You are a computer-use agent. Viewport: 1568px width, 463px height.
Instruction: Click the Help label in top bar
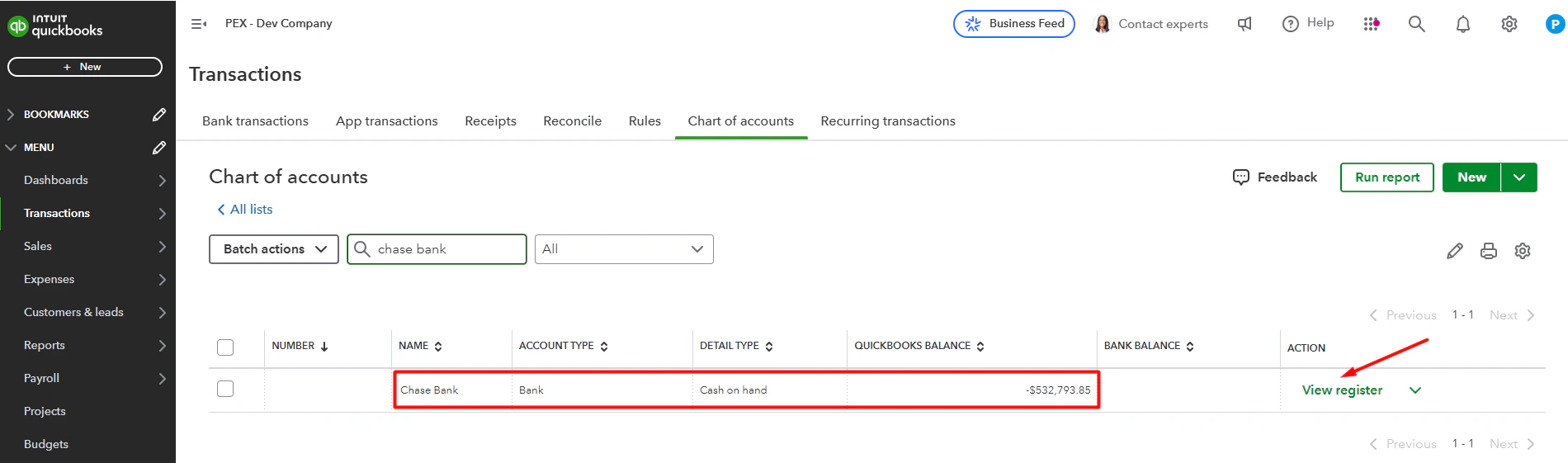point(1320,23)
